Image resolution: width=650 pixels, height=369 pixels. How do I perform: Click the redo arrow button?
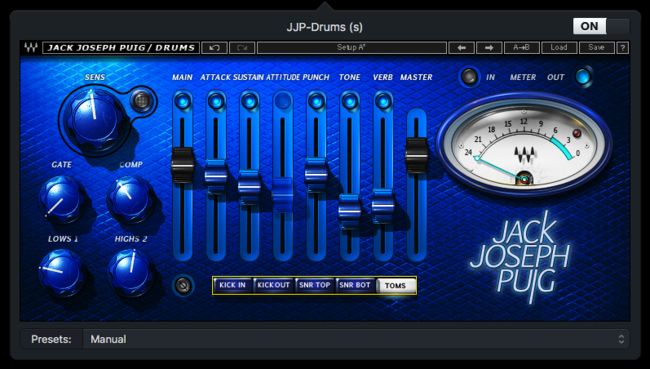pos(242,48)
